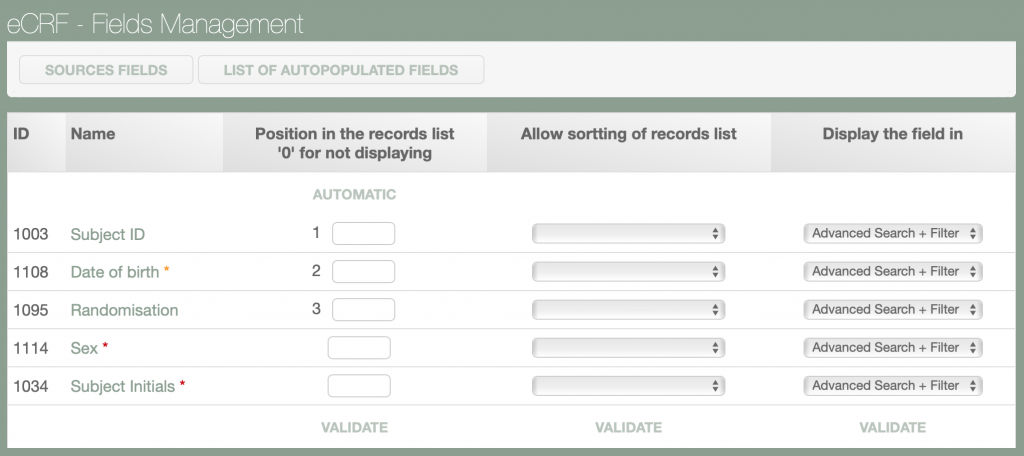Open the Subject ID field link
Image resolution: width=1024 pixels, height=456 pixels.
[x=108, y=234]
